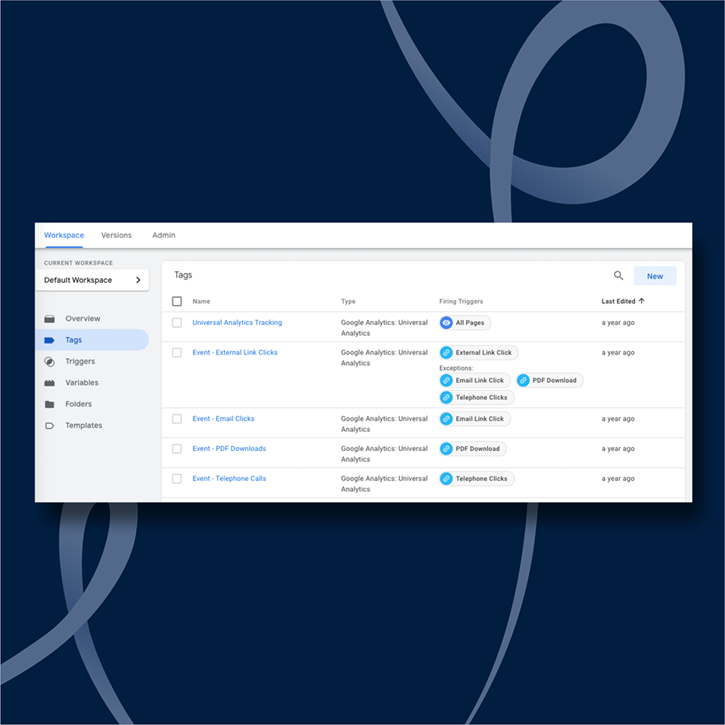Expand the Default Workspace selector
This screenshot has height=725, width=725.
[x=92, y=280]
